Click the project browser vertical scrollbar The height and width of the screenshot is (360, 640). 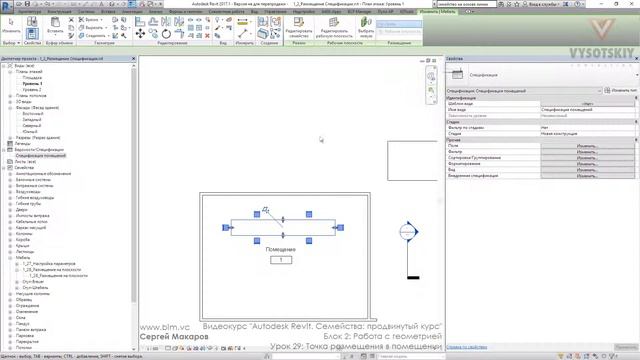[133, 184]
